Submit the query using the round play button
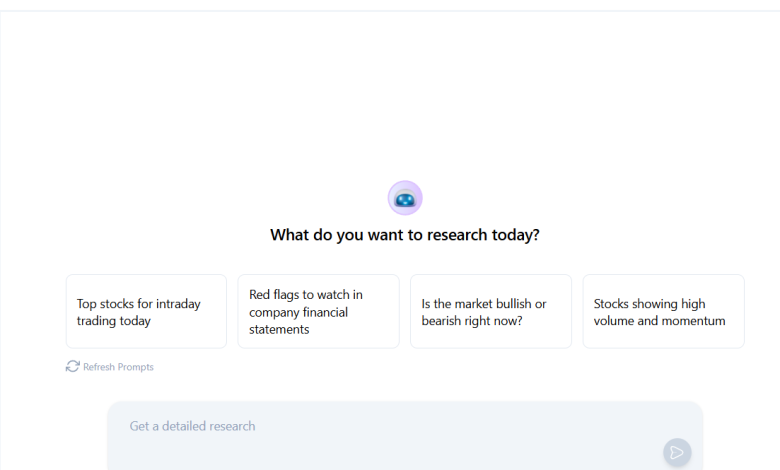The height and width of the screenshot is (470, 780). pyautogui.click(x=677, y=452)
